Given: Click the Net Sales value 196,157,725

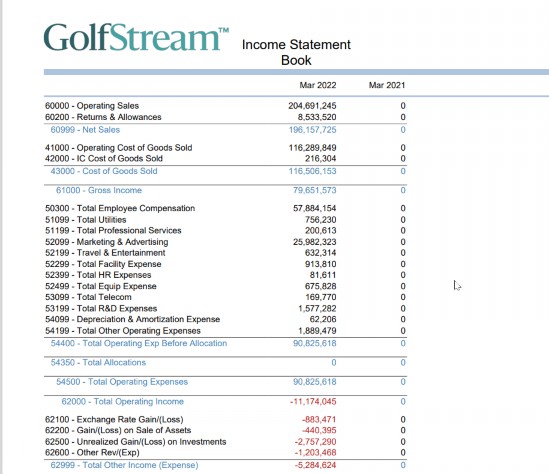Looking at the screenshot, I should [312, 130].
